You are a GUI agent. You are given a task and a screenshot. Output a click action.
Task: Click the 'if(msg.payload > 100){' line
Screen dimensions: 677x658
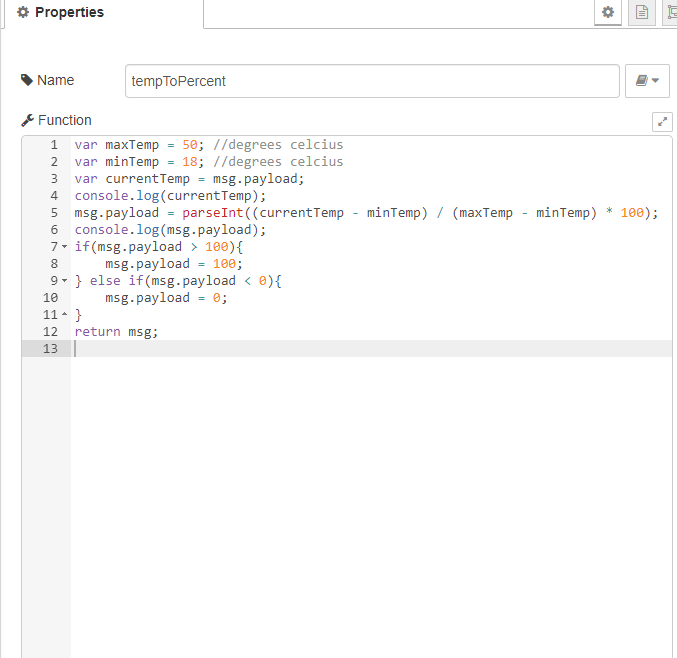point(158,247)
